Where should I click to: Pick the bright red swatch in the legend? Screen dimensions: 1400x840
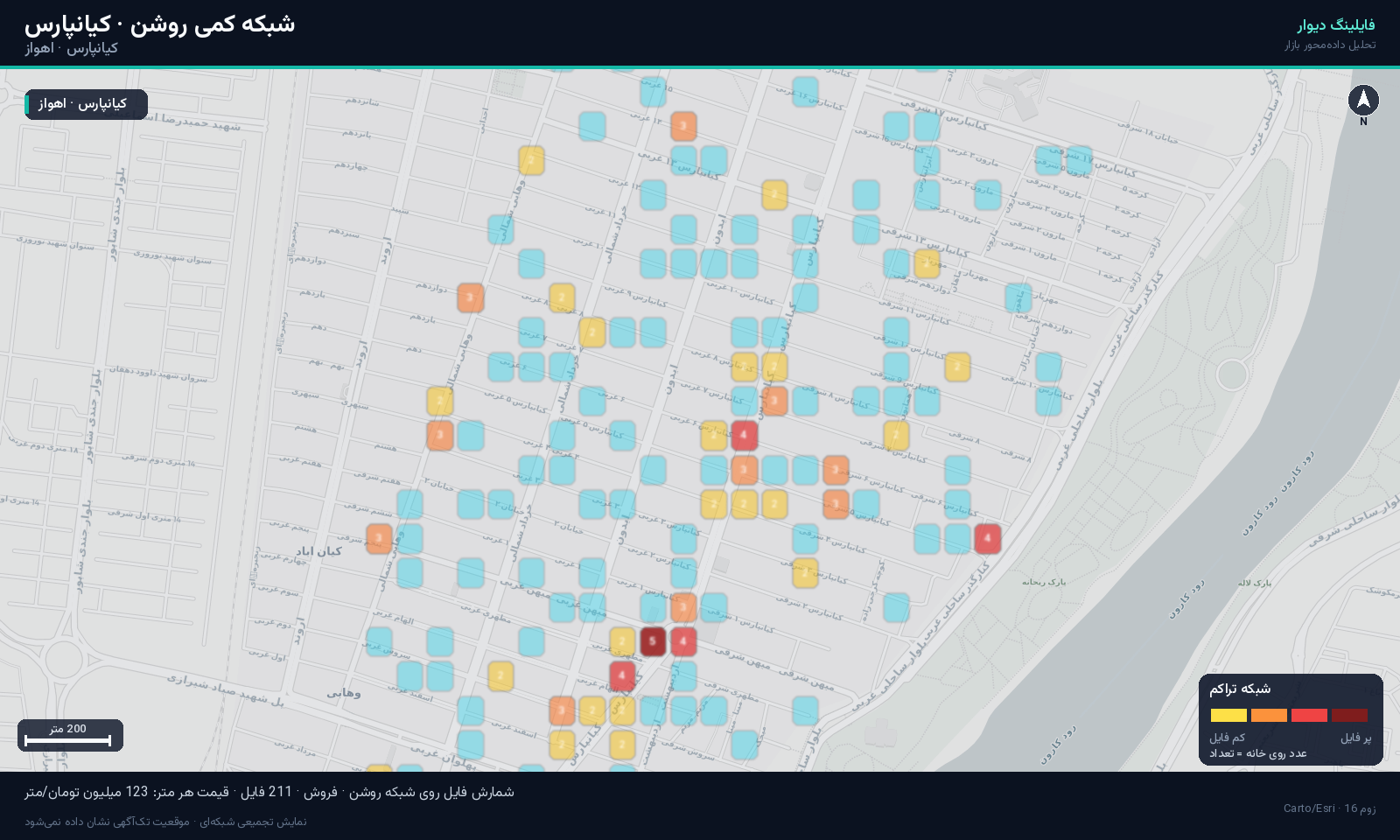pyautogui.click(x=1309, y=715)
